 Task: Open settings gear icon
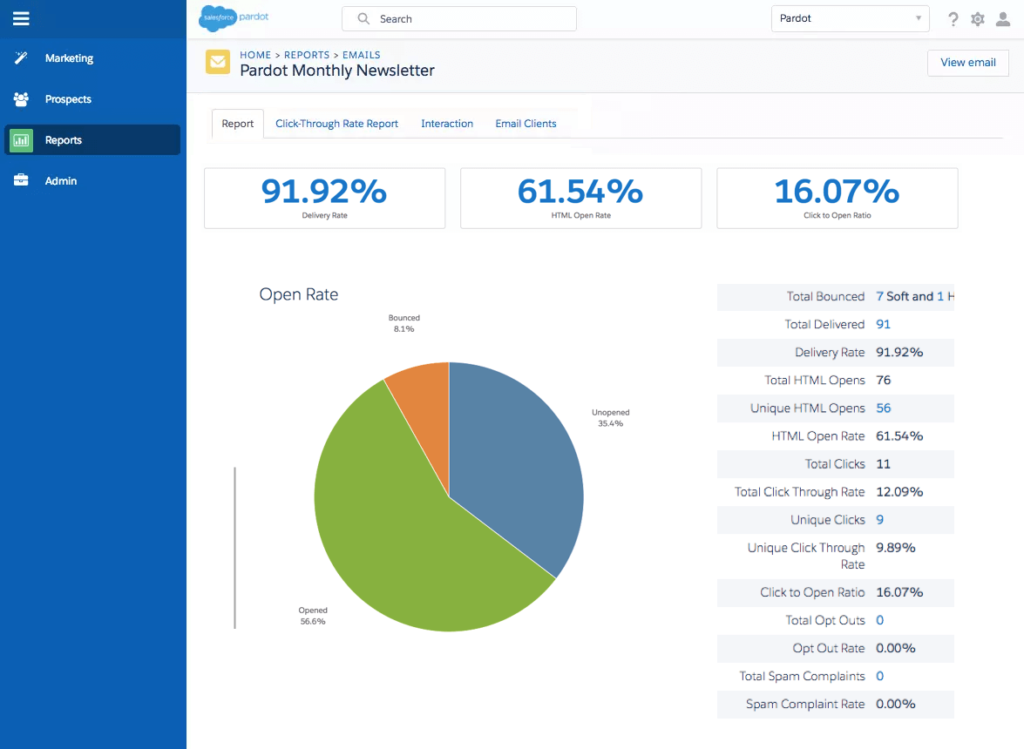pos(978,19)
